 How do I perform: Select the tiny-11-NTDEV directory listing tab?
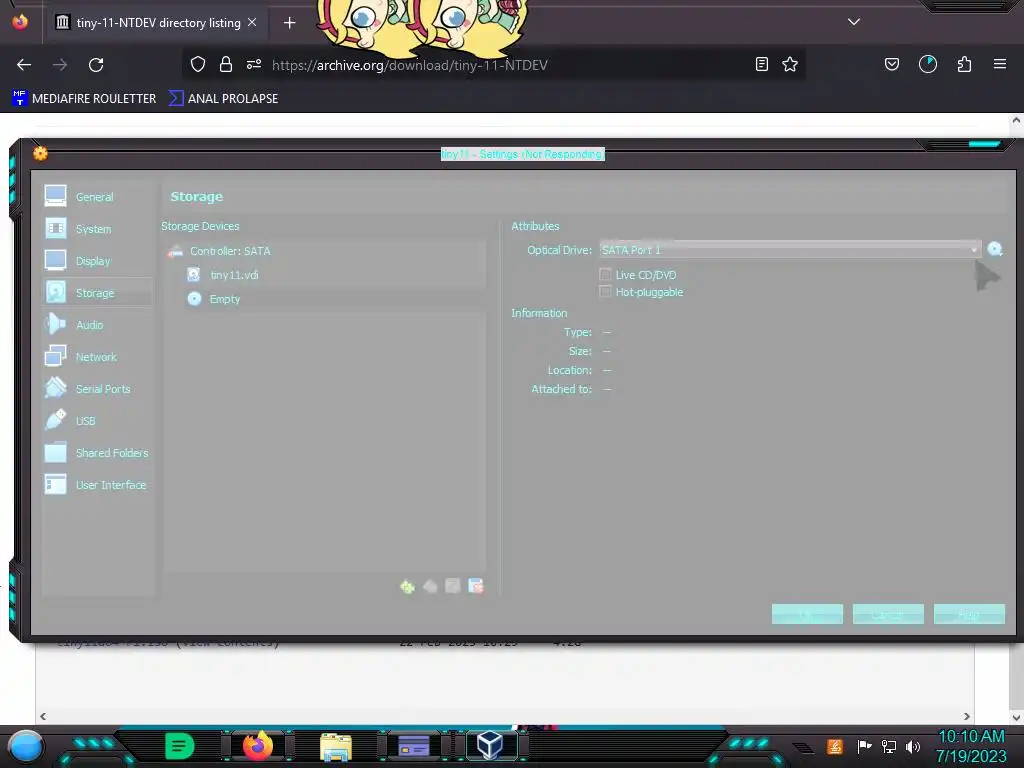click(156, 23)
